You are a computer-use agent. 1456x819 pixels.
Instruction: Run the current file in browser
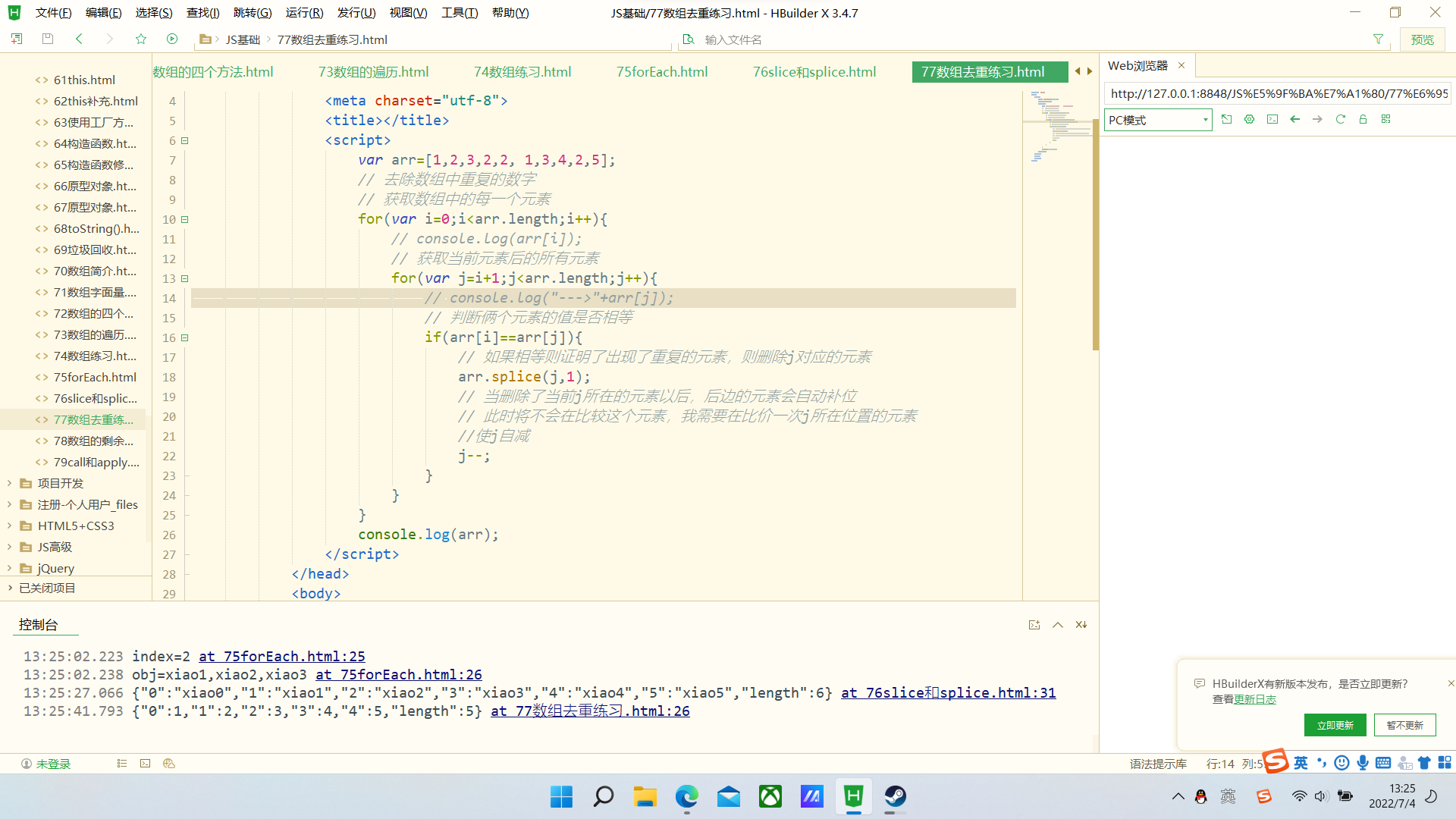[x=172, y=39]
